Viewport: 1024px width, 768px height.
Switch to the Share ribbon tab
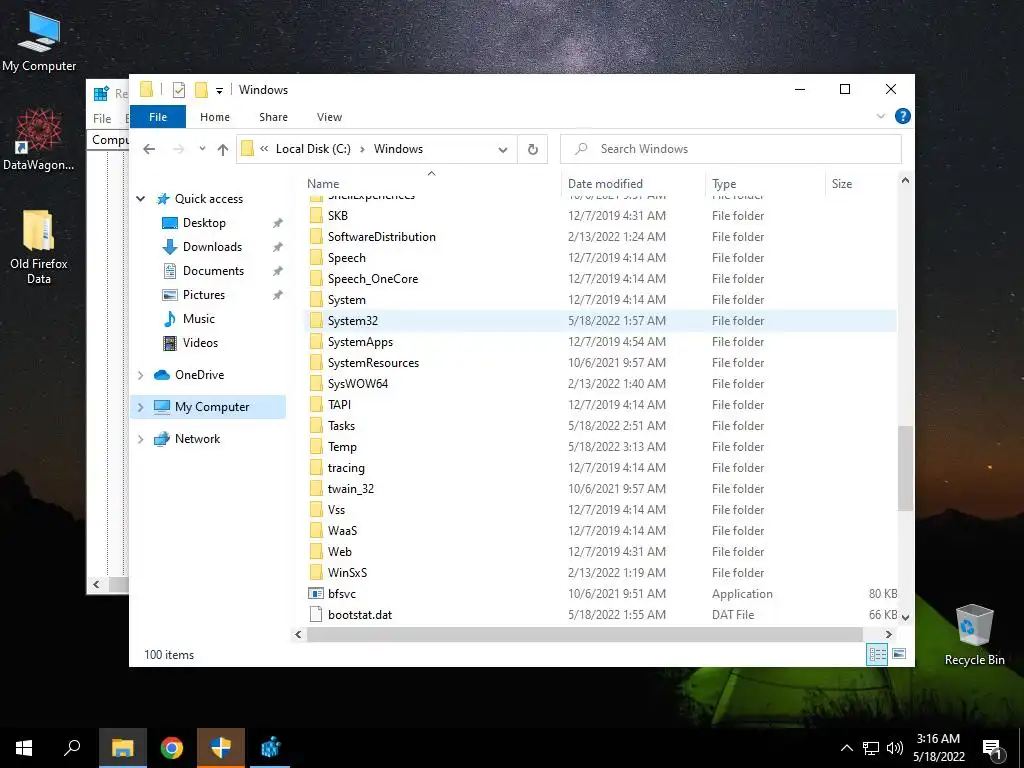273,117
